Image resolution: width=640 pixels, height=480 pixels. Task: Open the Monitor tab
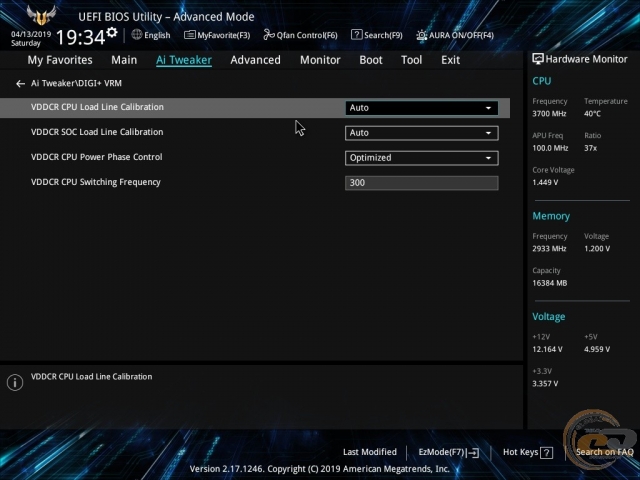tap(320, 60)
